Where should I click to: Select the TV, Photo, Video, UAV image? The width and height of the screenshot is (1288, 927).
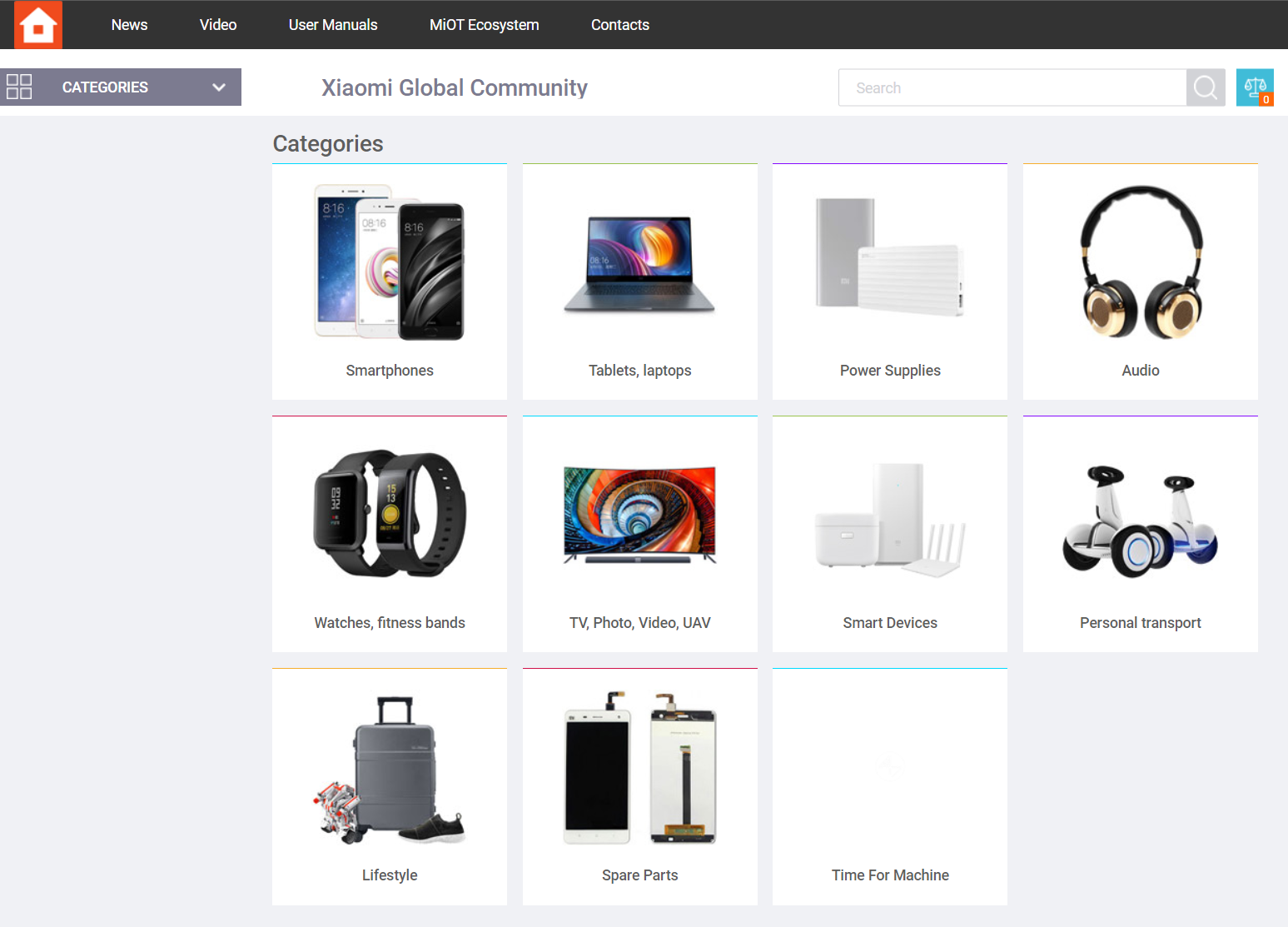(x=639, y=515)
